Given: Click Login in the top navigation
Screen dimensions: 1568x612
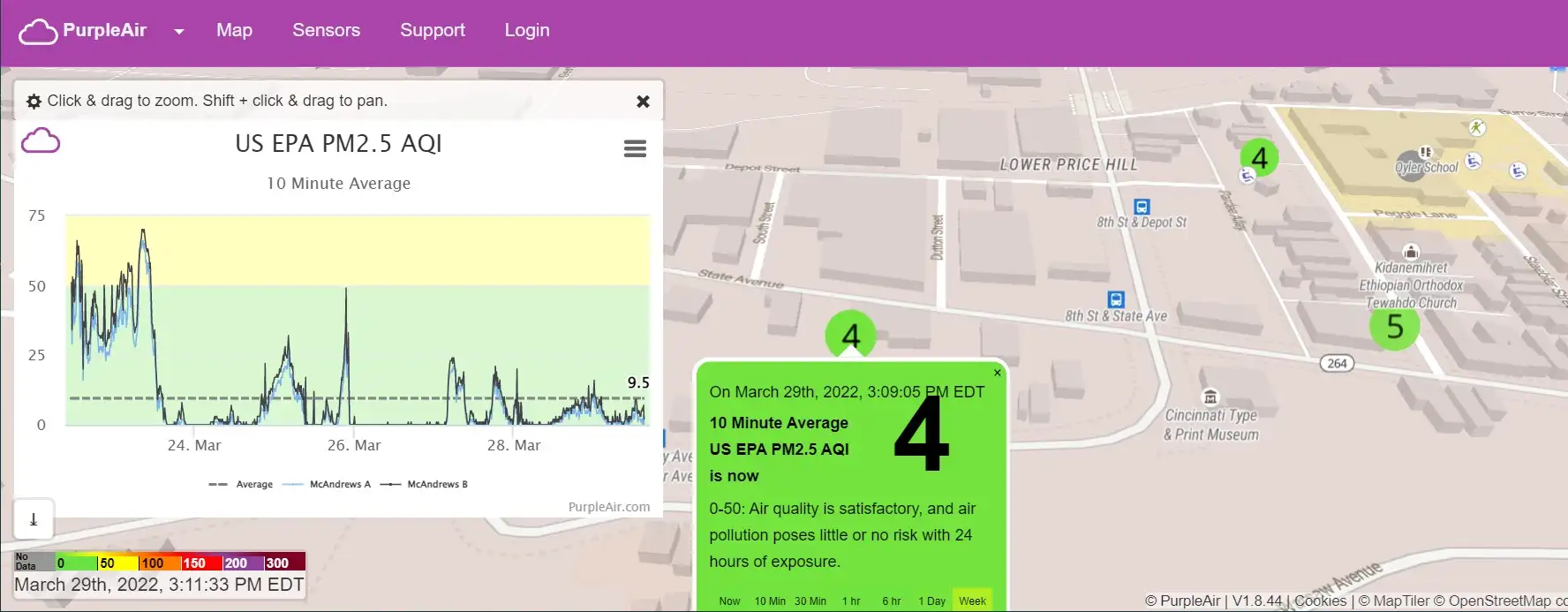Looking at the screenshot, I should click(526, 30).
